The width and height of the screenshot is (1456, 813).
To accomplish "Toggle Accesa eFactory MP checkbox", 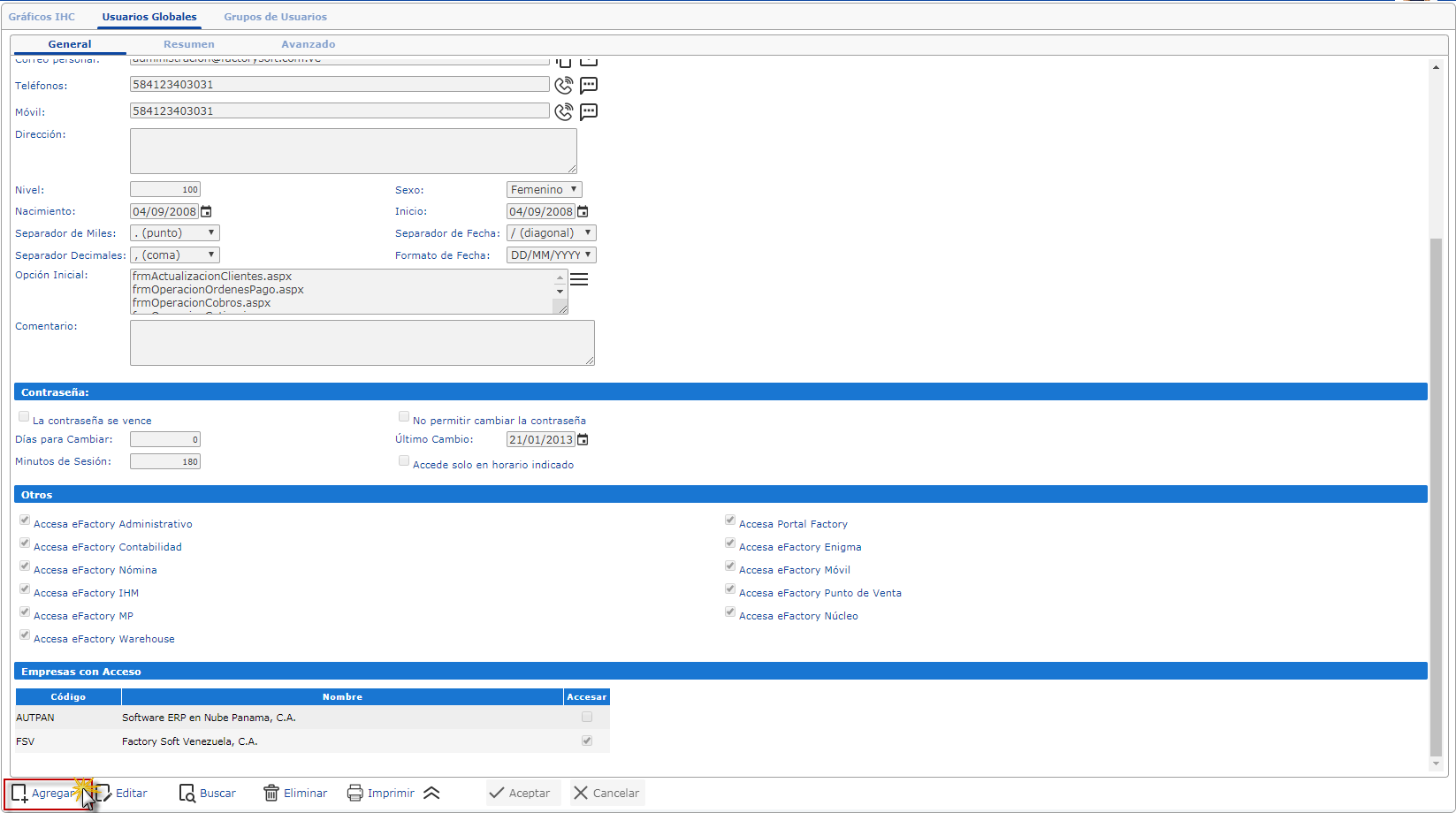I will pyautogui.click(x=25, y=612).
